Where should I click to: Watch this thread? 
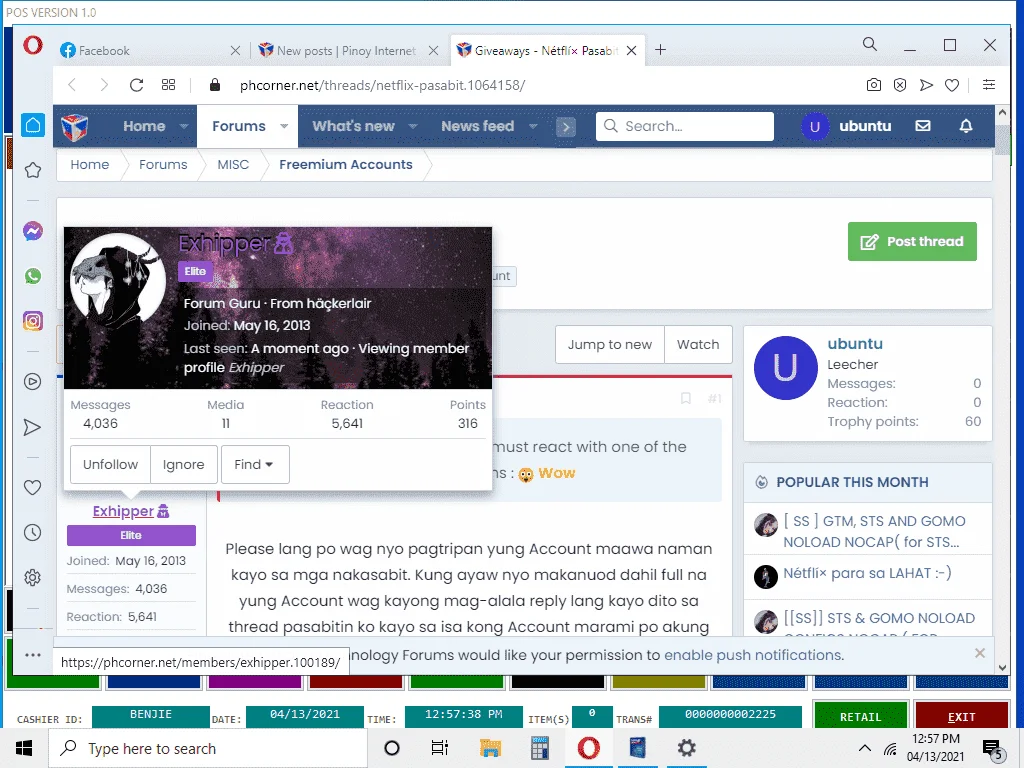coord(698,344)
